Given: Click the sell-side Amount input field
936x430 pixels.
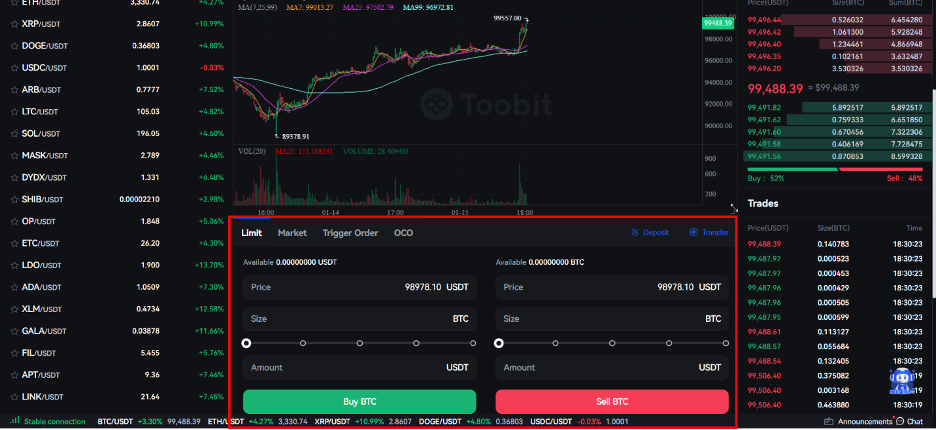Looking at the screenshot, I should (x=612, y=367).
